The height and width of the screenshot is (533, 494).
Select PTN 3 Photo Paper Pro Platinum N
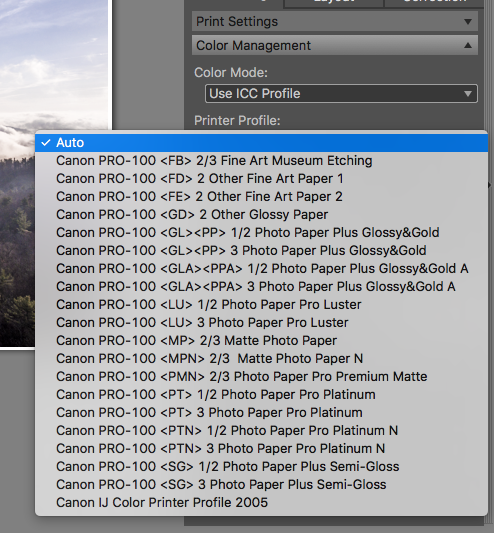(261, 449)
